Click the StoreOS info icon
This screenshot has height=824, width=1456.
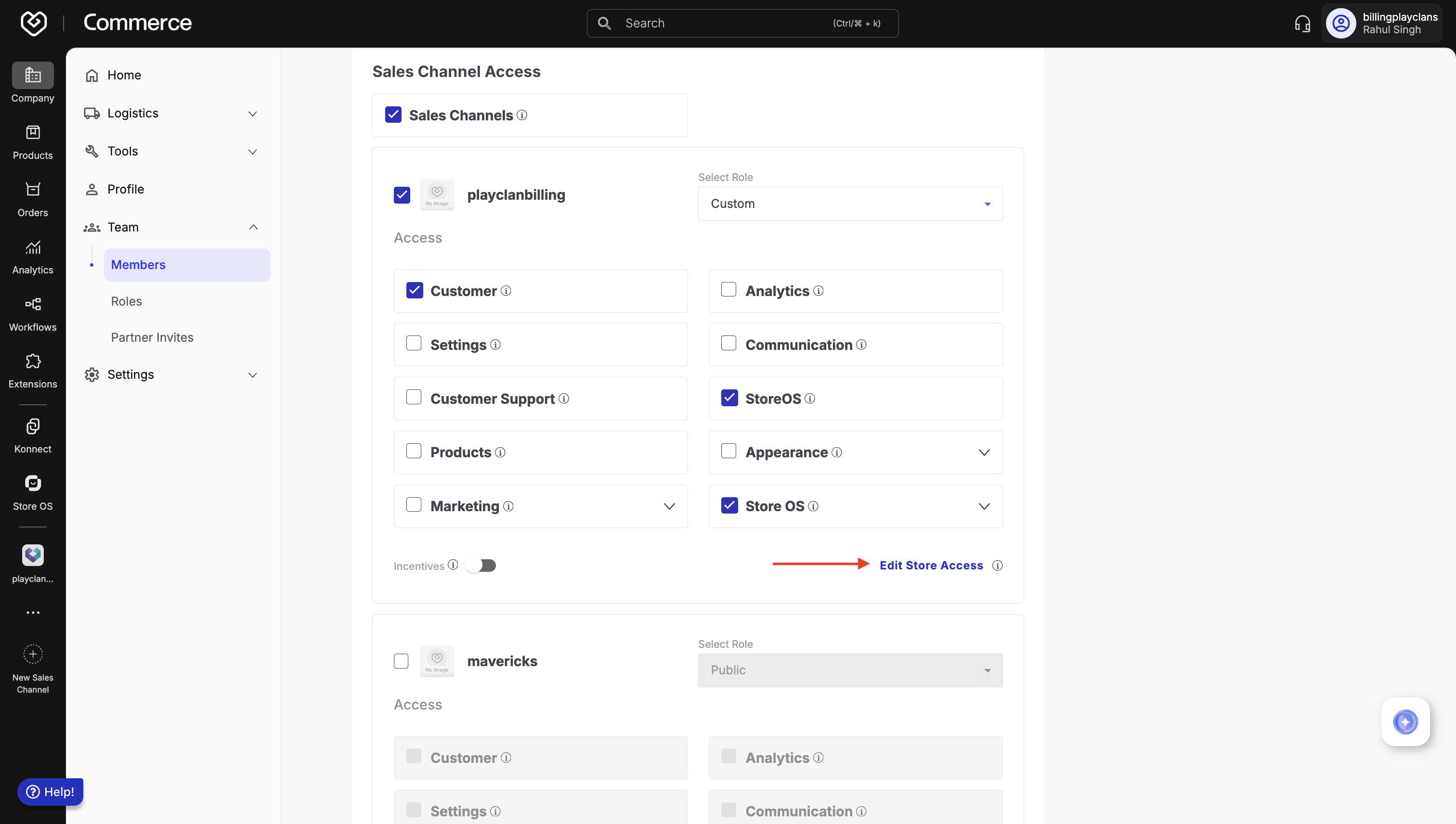coord(810,399)
